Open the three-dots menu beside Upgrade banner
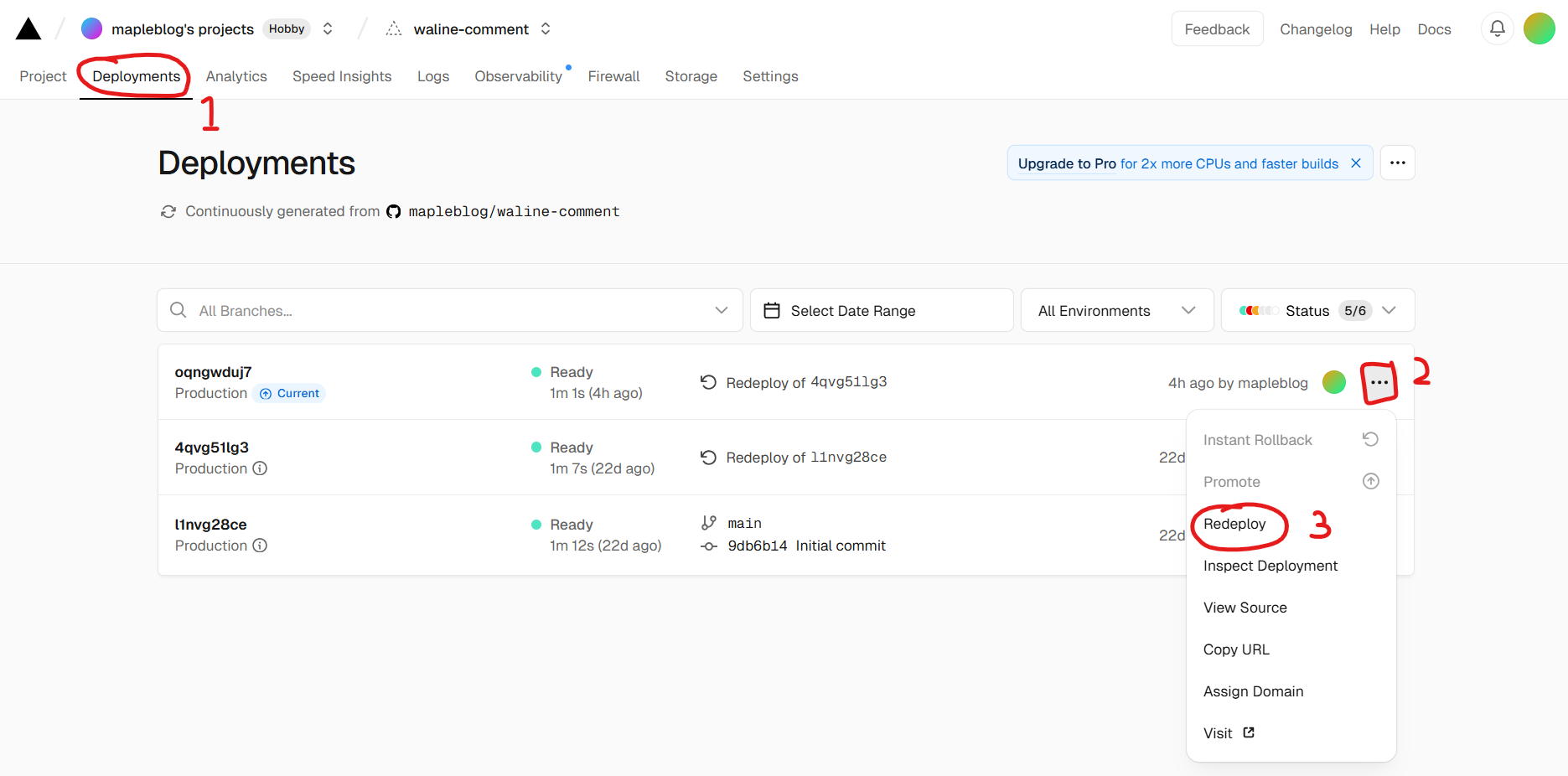 click(x=1397, y=163)
